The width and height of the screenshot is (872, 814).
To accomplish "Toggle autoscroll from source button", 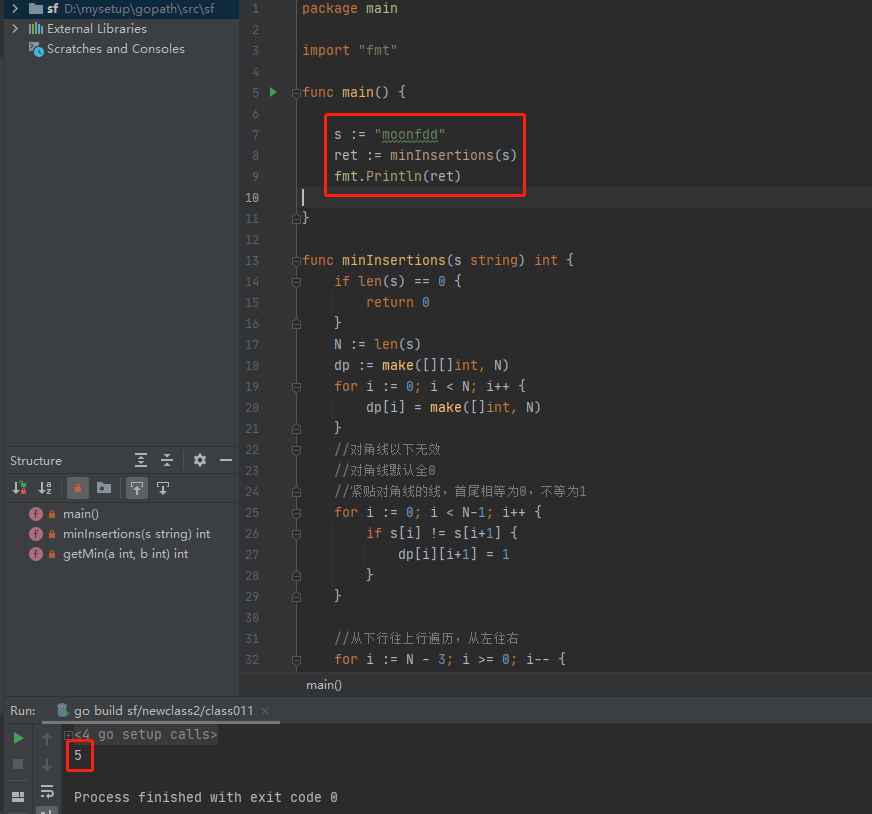I will coord(163,488).
